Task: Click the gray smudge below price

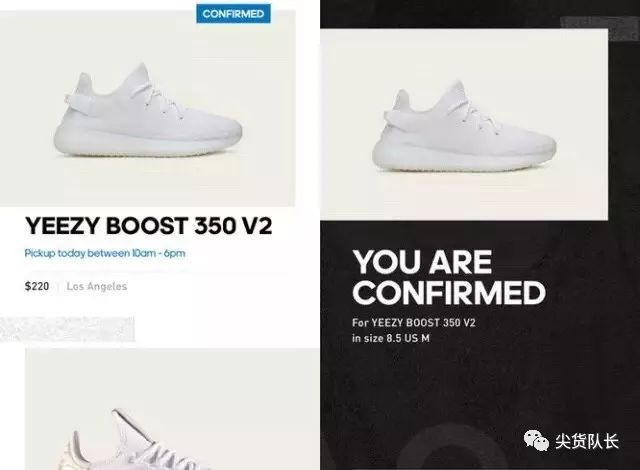Action: pos(67,329)
